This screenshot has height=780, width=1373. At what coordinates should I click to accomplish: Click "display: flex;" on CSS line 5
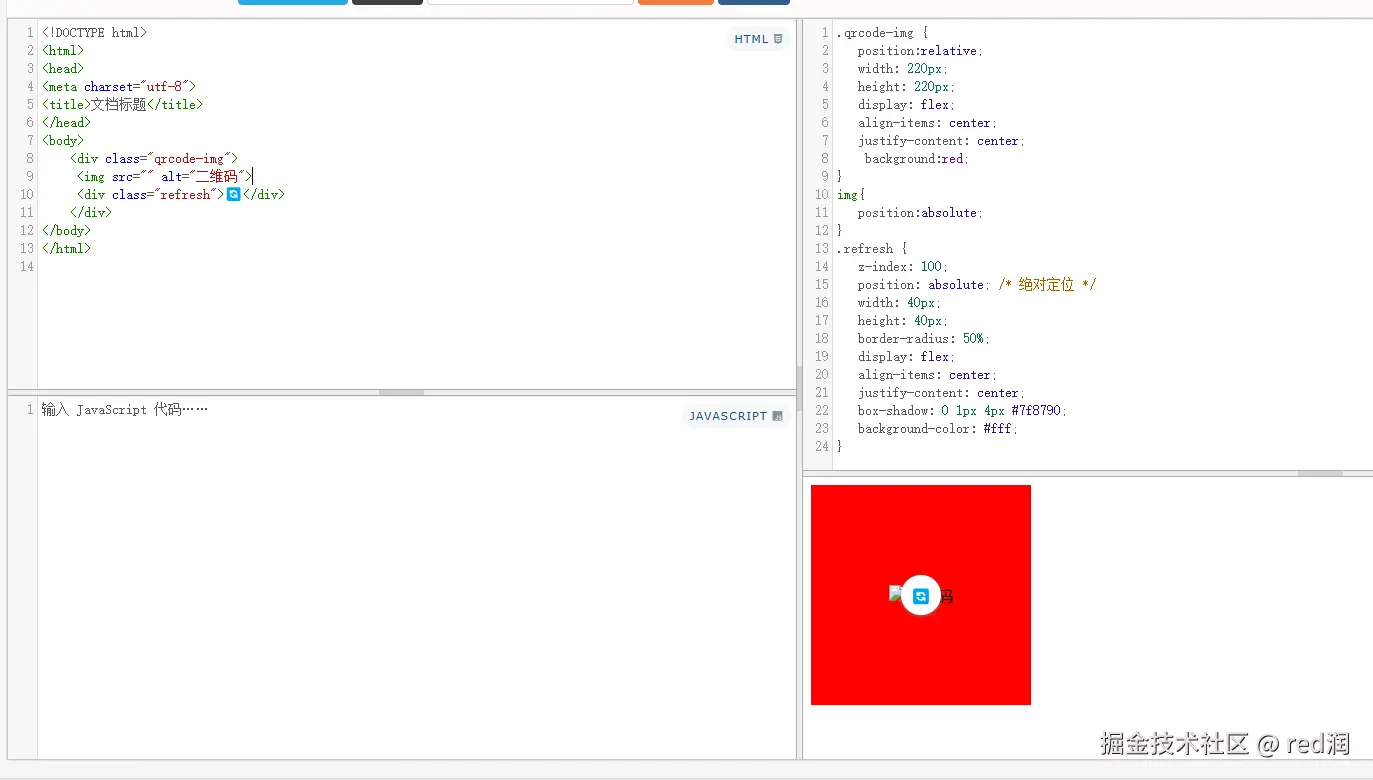click(x=906, y=104)
